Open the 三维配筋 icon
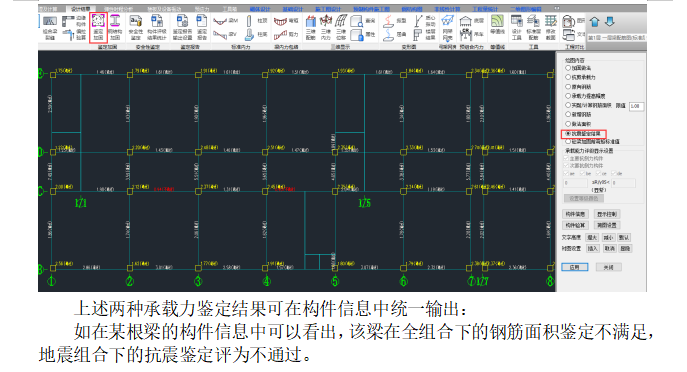 point(311,27)
